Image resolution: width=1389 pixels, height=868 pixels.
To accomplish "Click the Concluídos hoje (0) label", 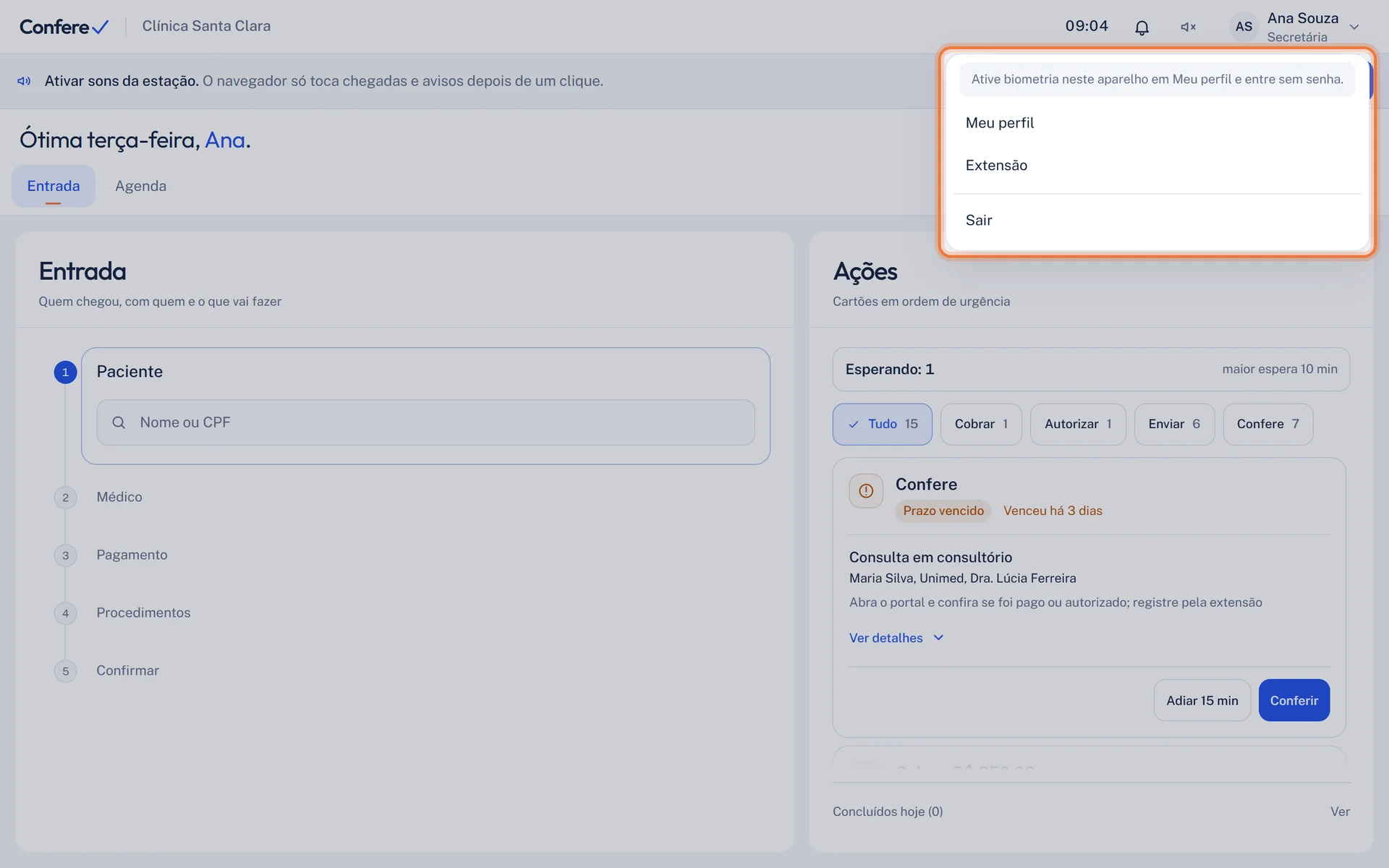I will (x=888, y=812).
